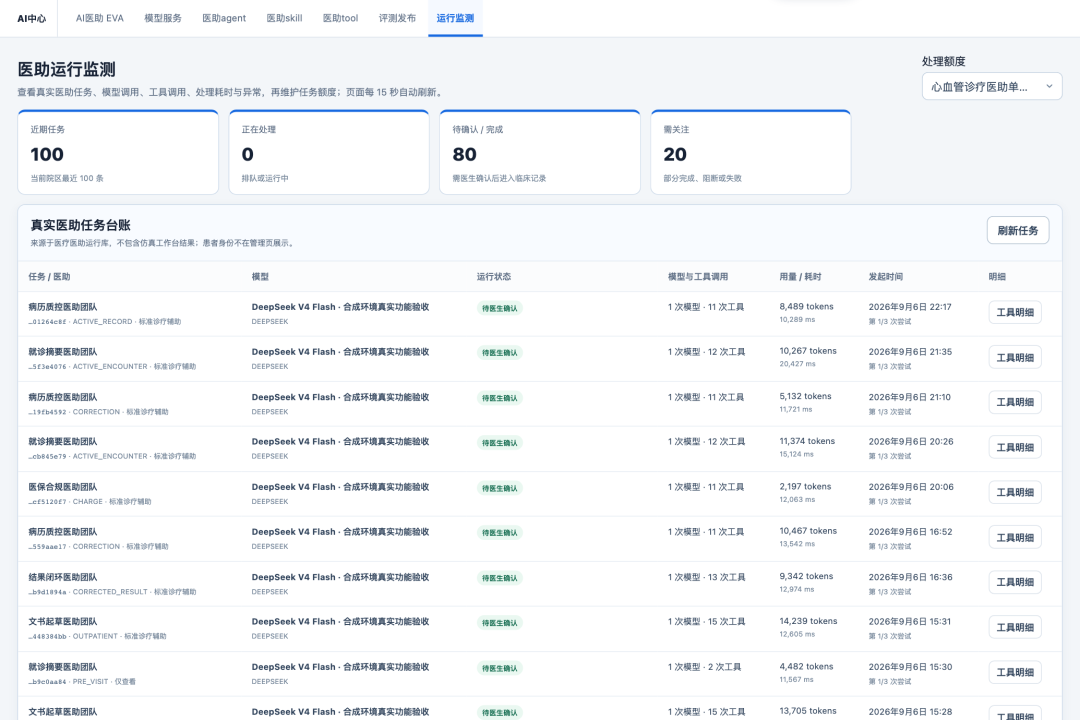
Task: Click the 14,239 tokens usage value
Action: tap(809, 621)
